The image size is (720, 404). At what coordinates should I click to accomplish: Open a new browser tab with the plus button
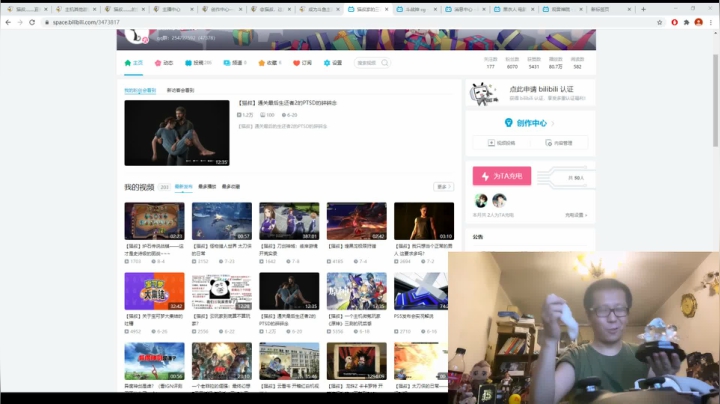(x=643, y=9)
